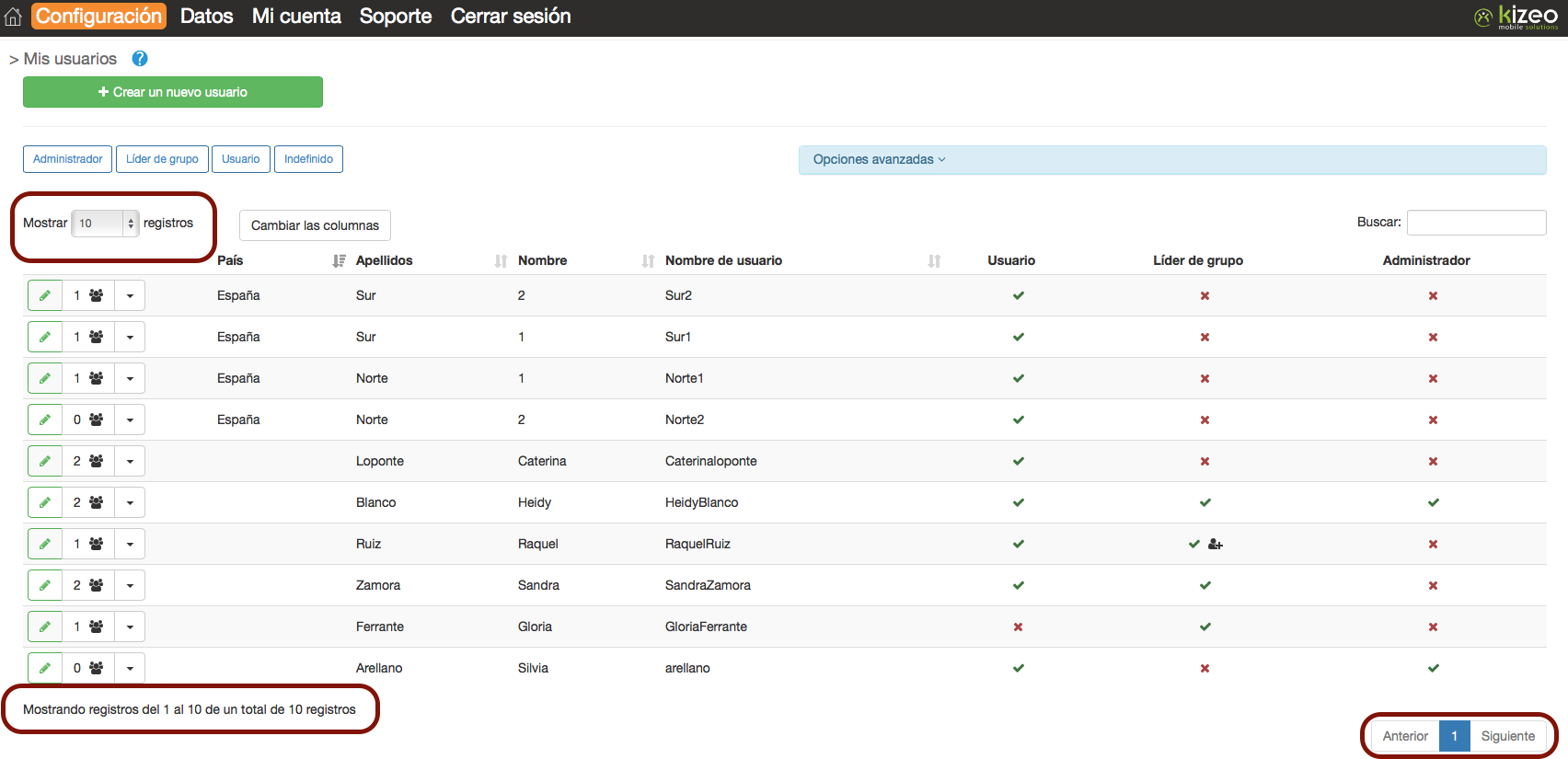Select Cerrar sesión in top menu
Screen dimensions: 1568x759
point(511,16)
